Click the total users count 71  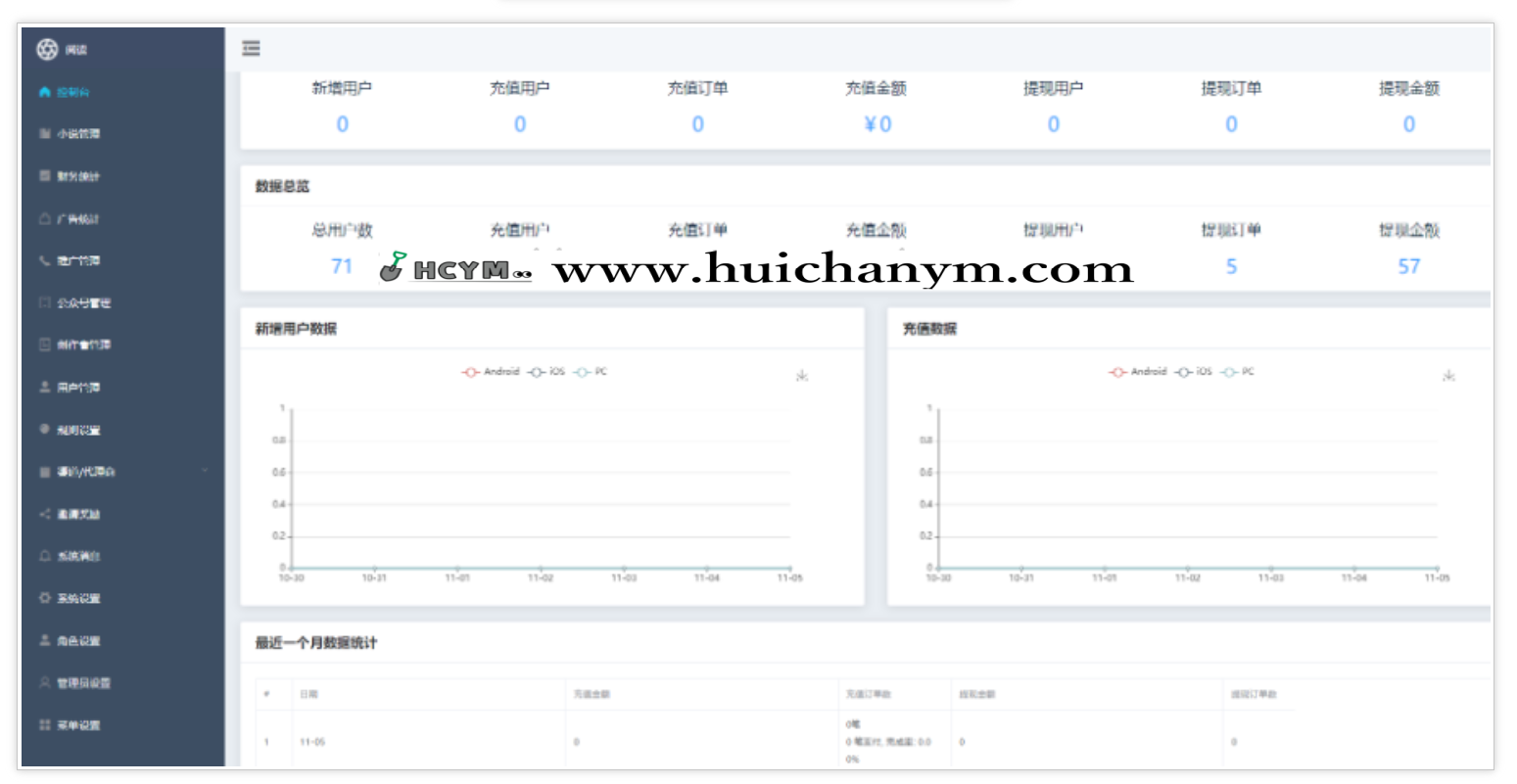(x=342, y=266)
